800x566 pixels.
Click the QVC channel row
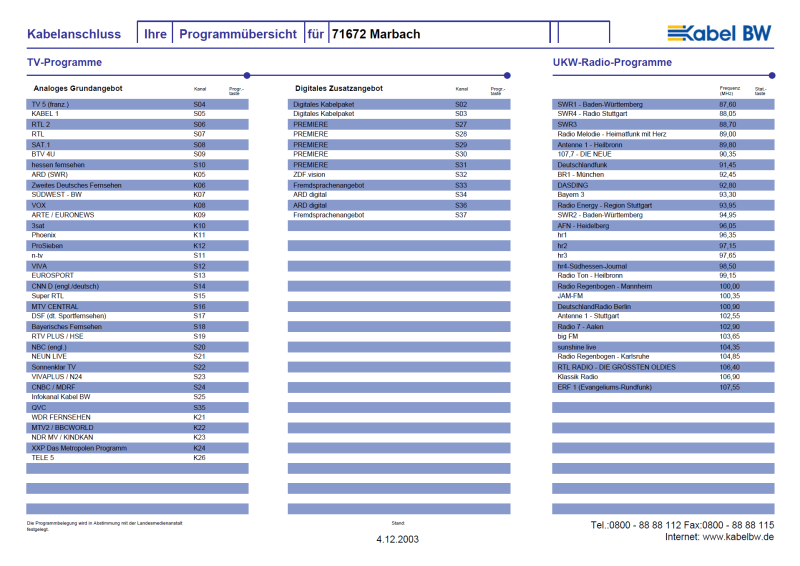coord(137,408)
